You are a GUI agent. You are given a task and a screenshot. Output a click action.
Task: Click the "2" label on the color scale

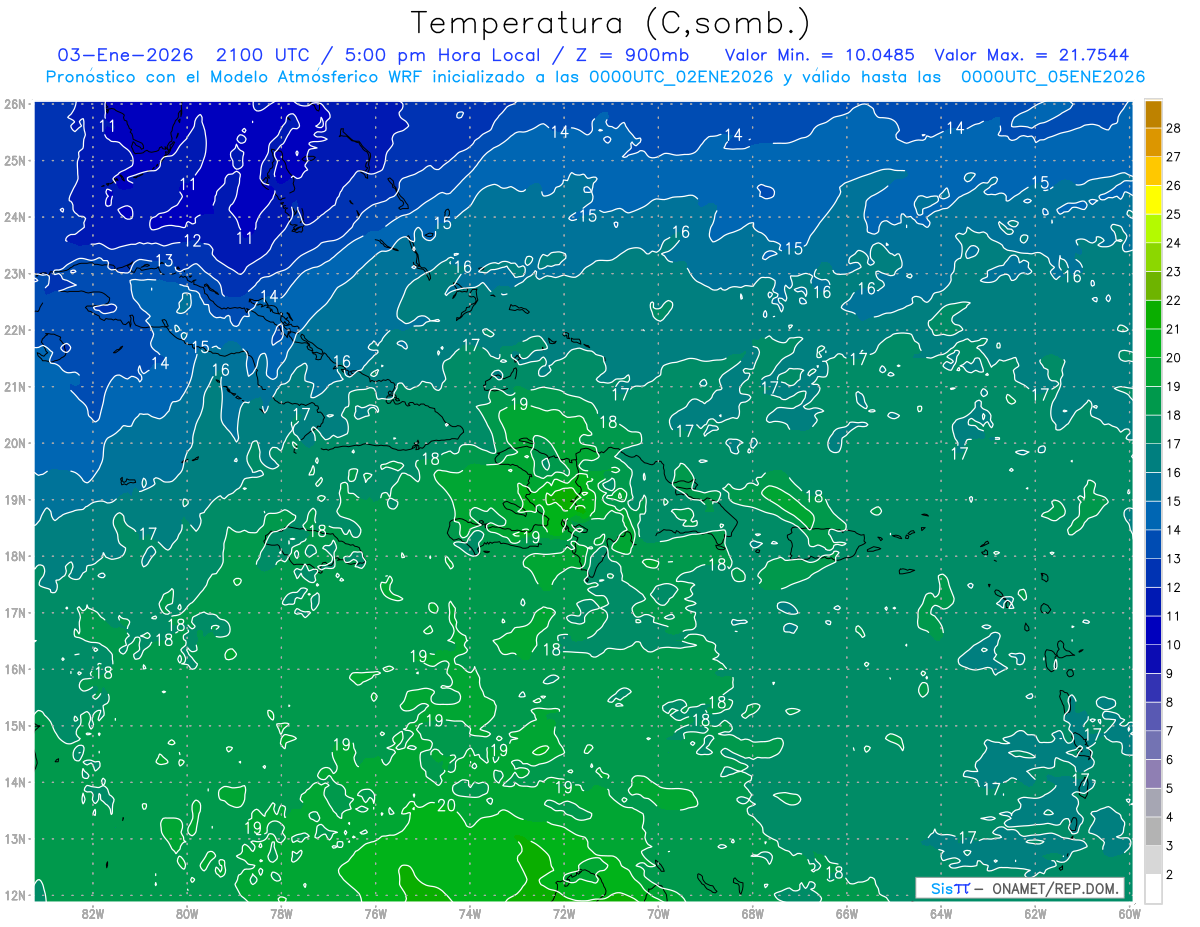(x=1170, y=875)
